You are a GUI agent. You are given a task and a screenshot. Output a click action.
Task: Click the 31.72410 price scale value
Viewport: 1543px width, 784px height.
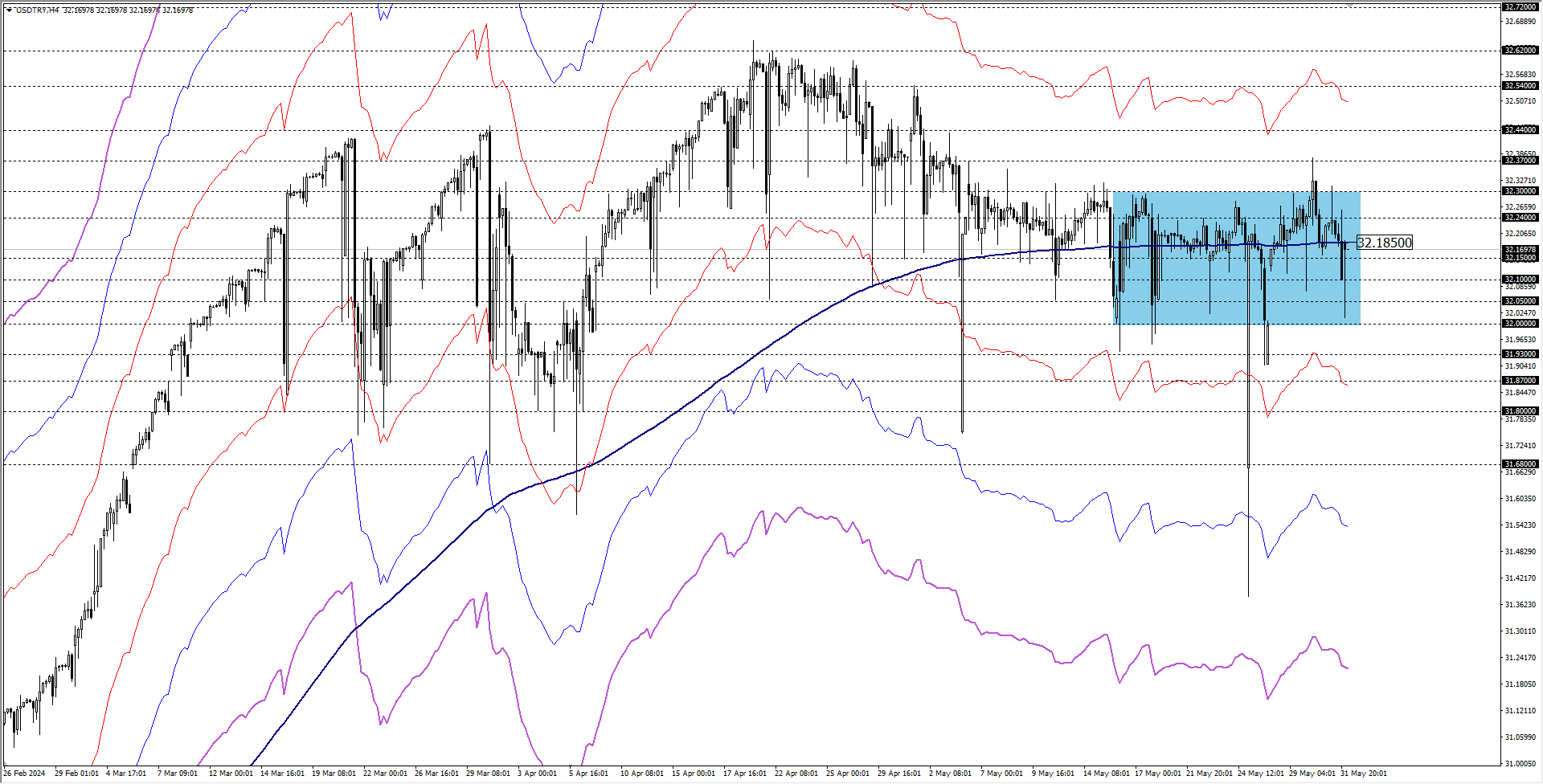coord(1520,446)
